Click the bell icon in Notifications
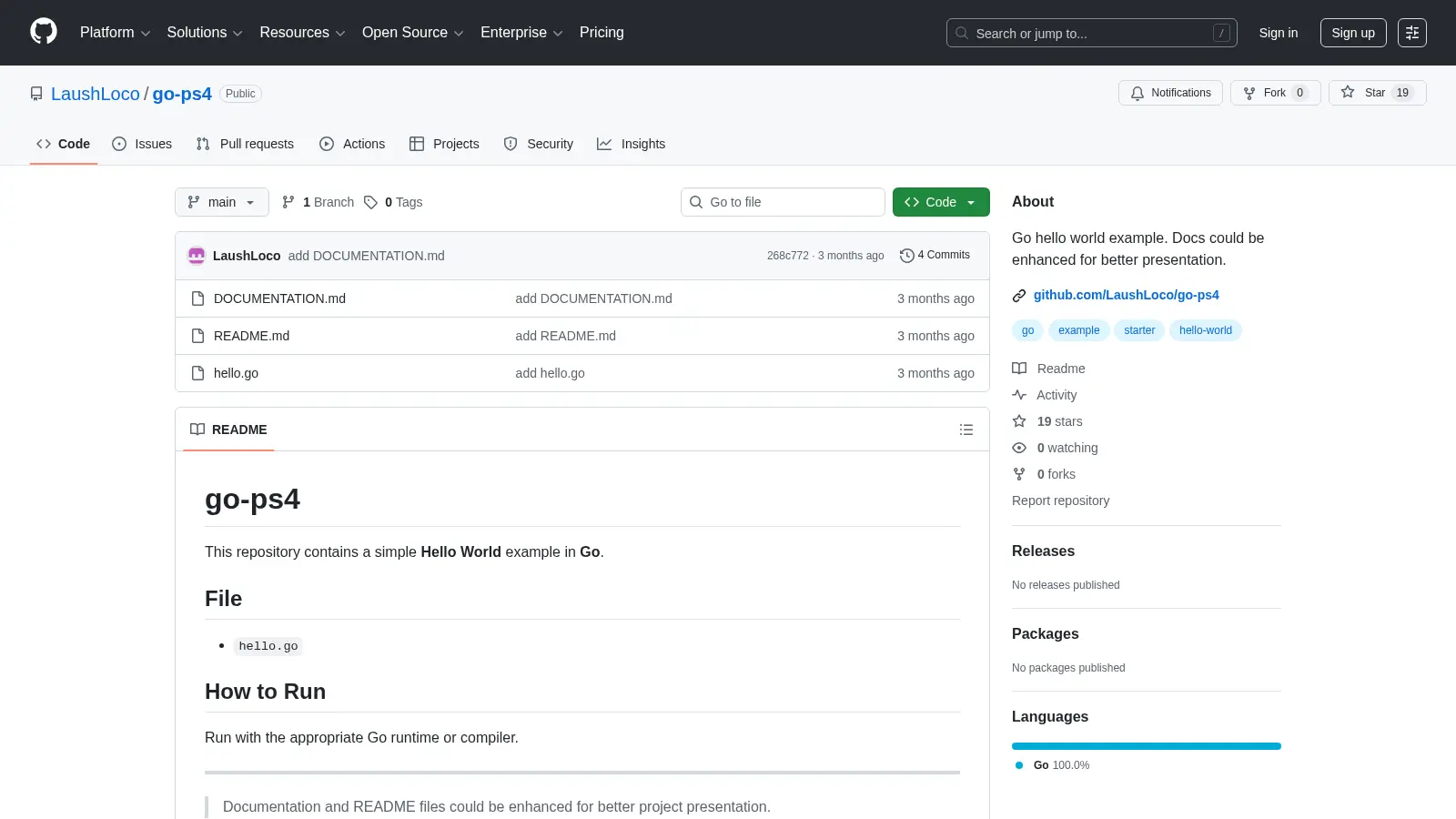 point(1137,93)
